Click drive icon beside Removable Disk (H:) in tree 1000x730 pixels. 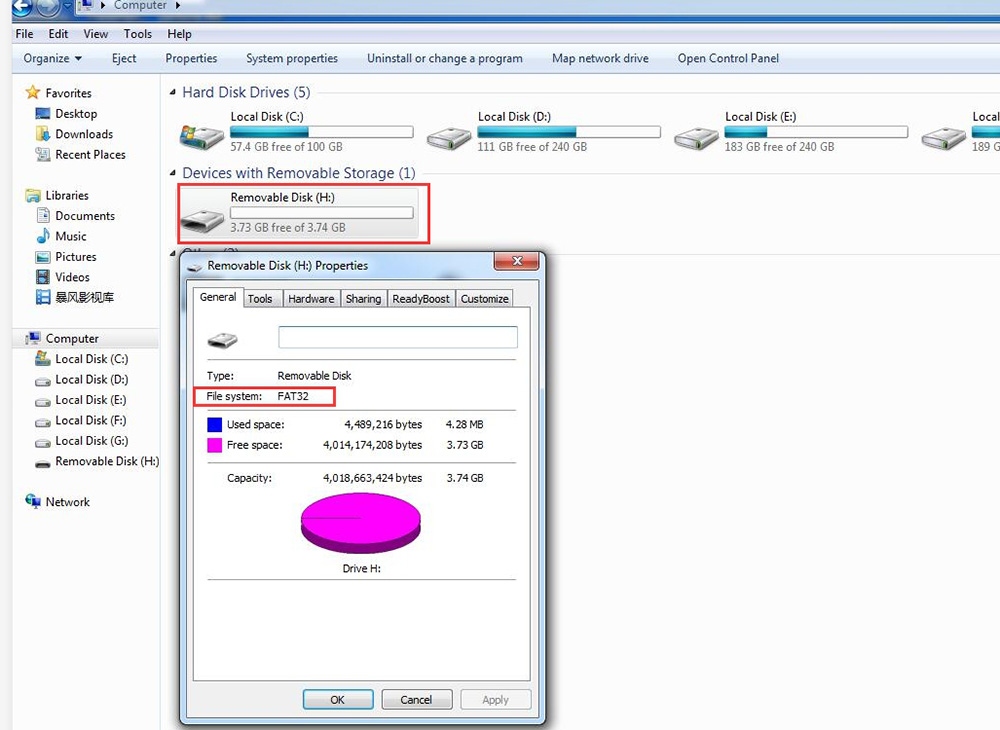click(x=43, y=464)
